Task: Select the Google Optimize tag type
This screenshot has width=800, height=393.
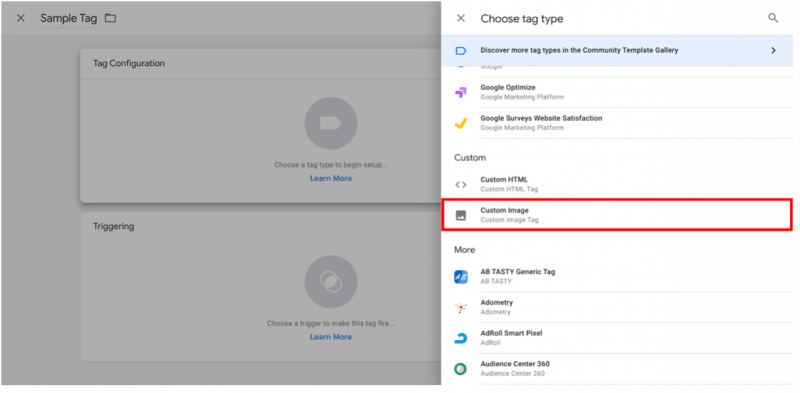Action: (617, 92)
